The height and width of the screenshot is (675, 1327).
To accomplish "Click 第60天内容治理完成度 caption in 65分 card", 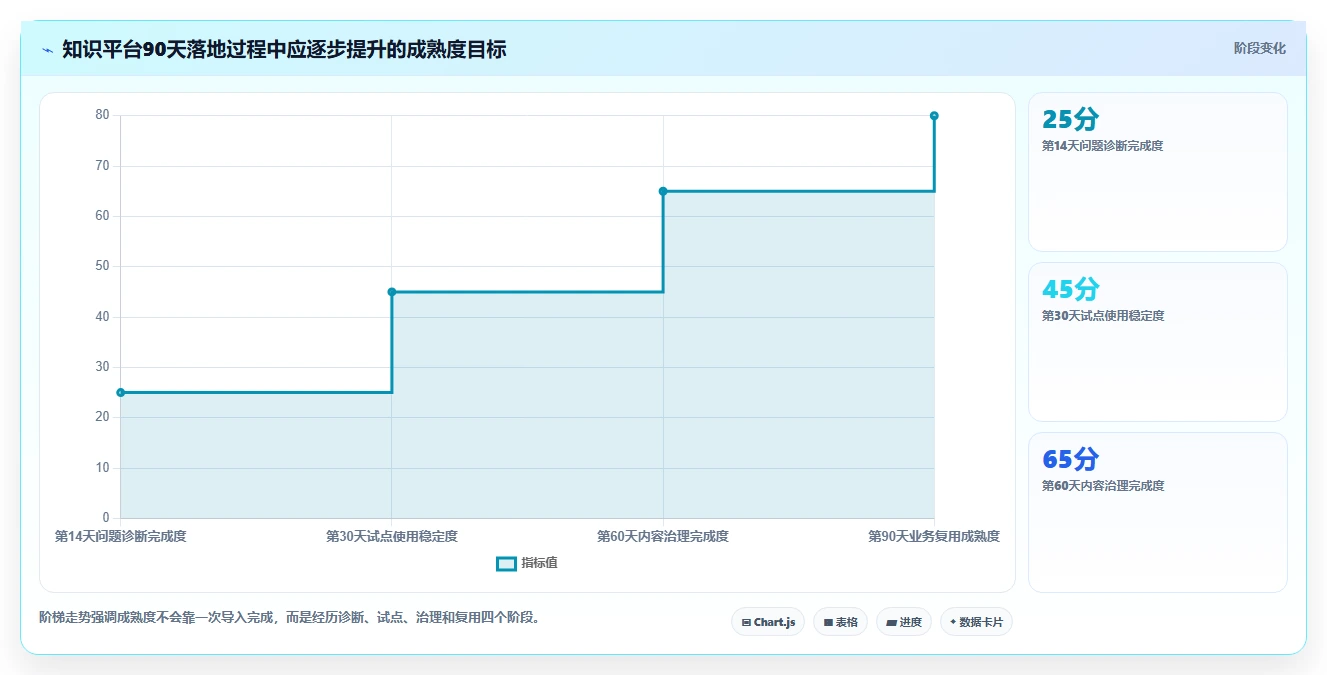I will tap(1103, 486).
